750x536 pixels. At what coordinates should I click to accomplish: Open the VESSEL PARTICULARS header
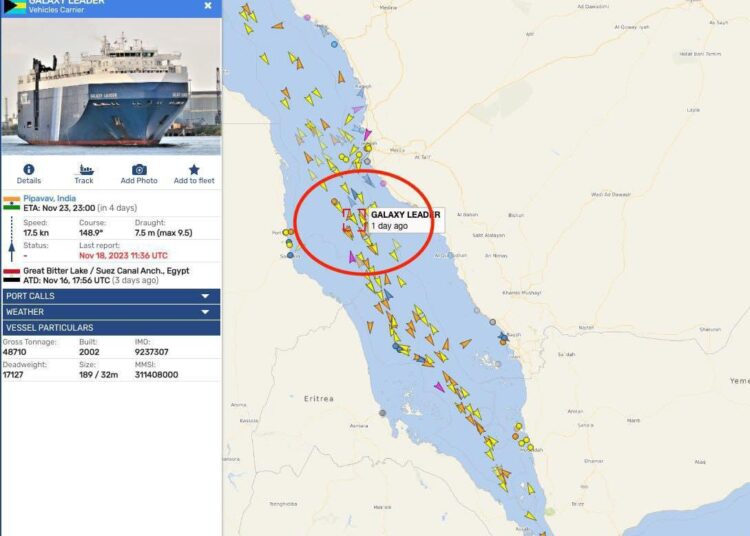coord(111,328)
